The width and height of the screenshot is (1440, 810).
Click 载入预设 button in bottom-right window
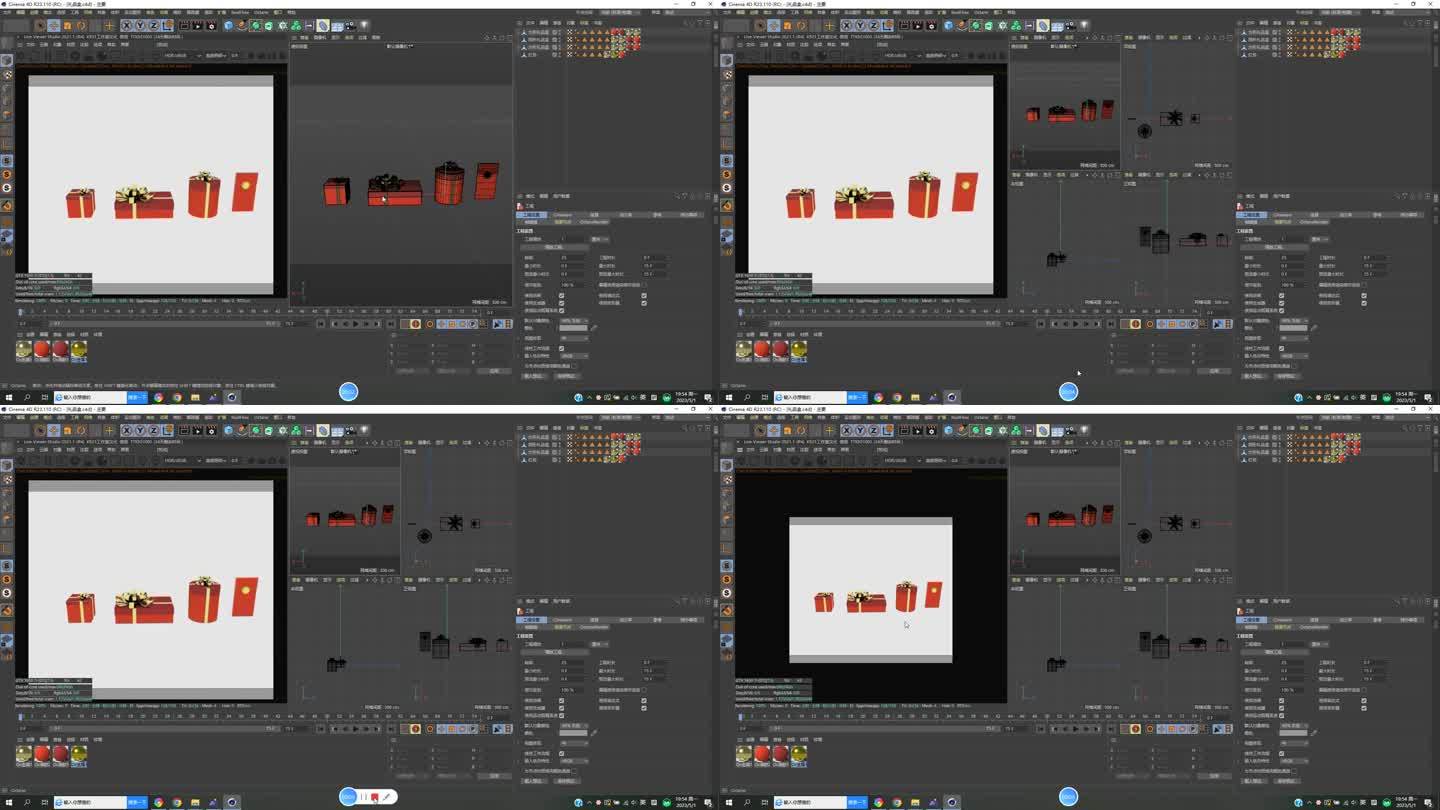coord(1255,781)
